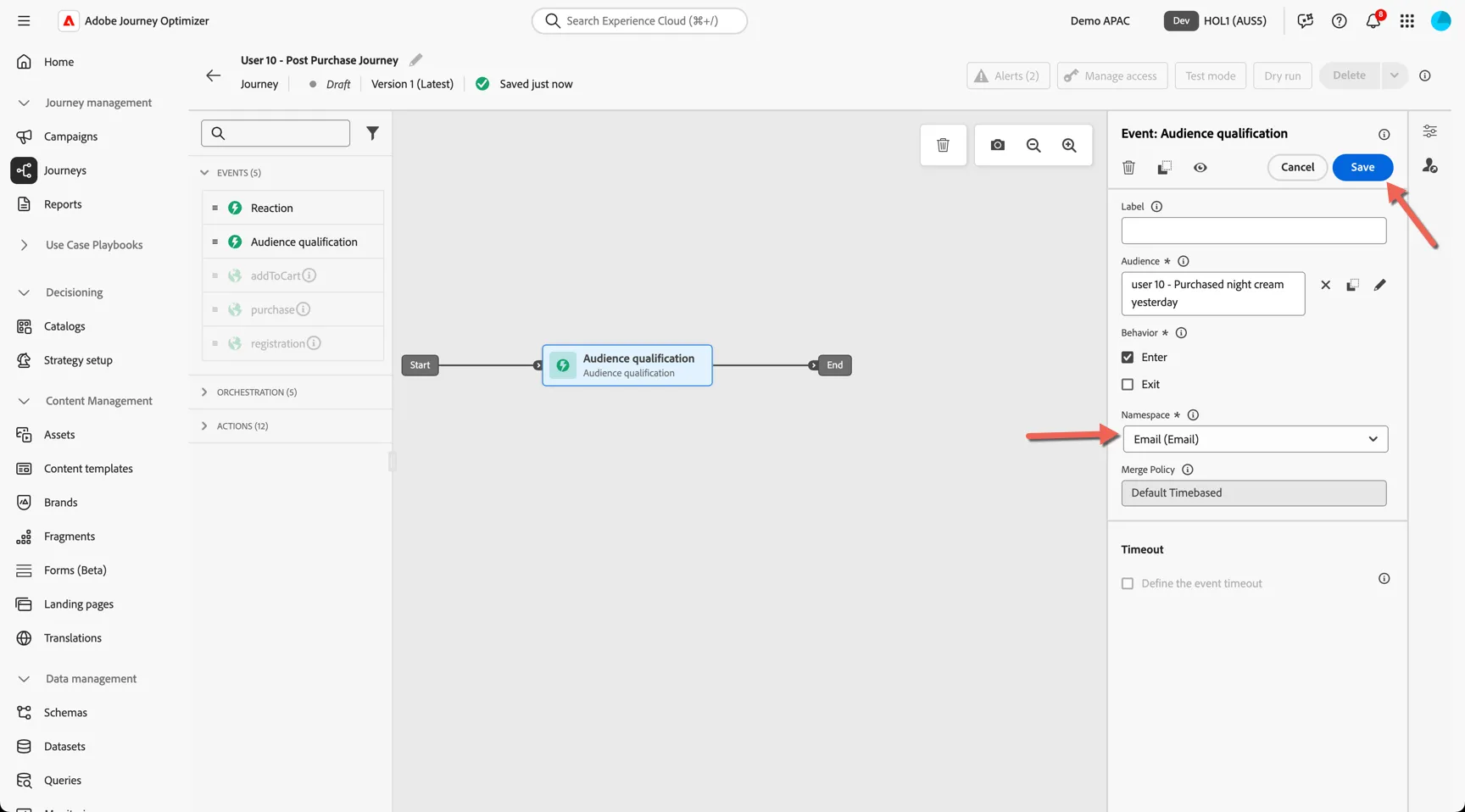
Task: Uncheck the Enter behavior checkbox
Action: pyautogui.click(x=1127, y=357)
